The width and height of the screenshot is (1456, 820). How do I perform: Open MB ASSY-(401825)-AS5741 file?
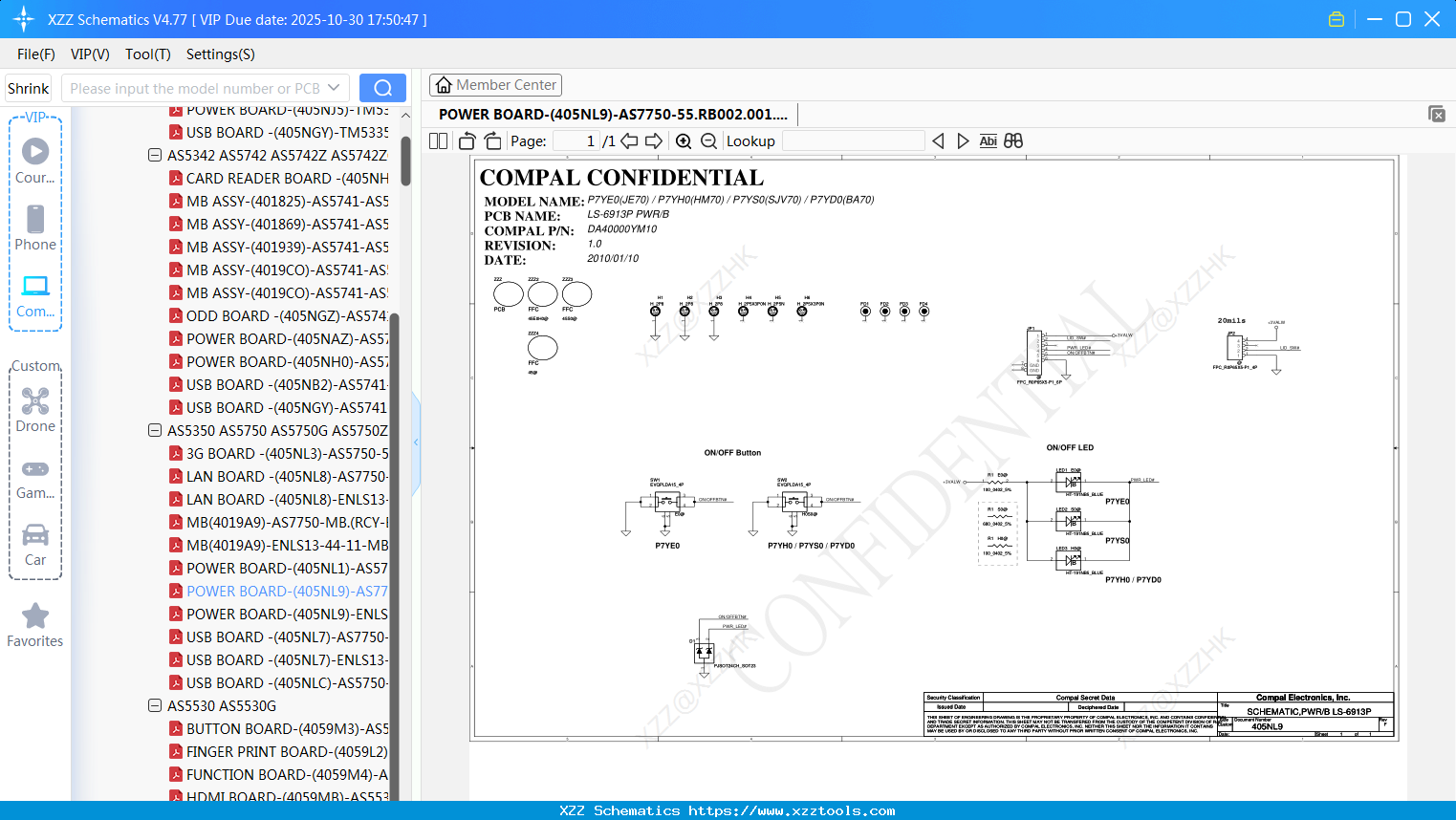tap(278, 201)
